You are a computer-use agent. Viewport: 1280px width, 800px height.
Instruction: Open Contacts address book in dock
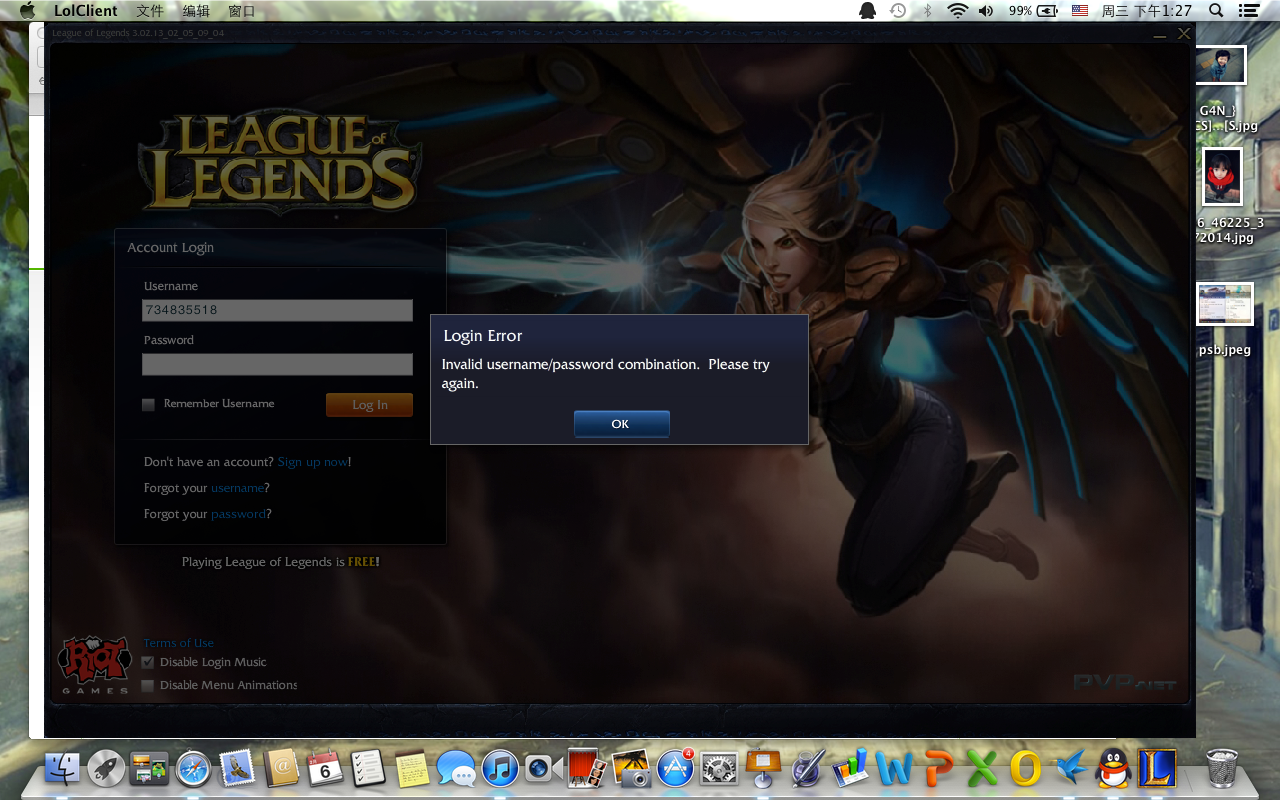pyautogui.click(x=281, y=768)
